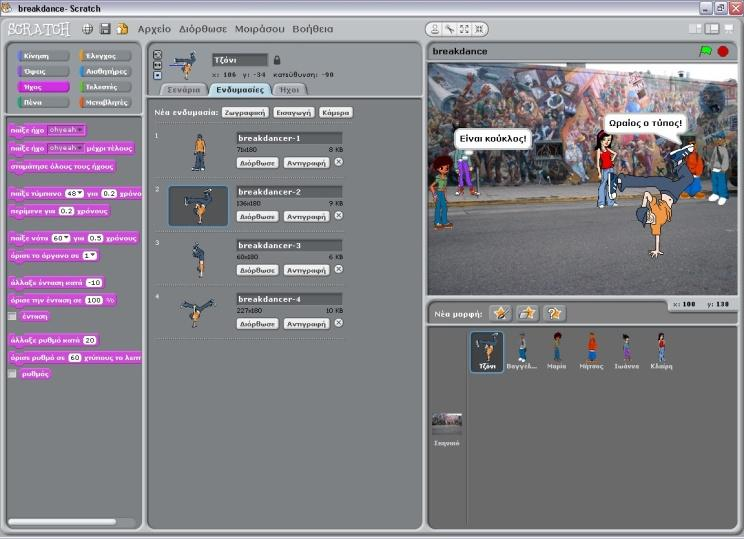
Task: Switch to the Ήχοι tab
Action: click(x=289, y=90)
